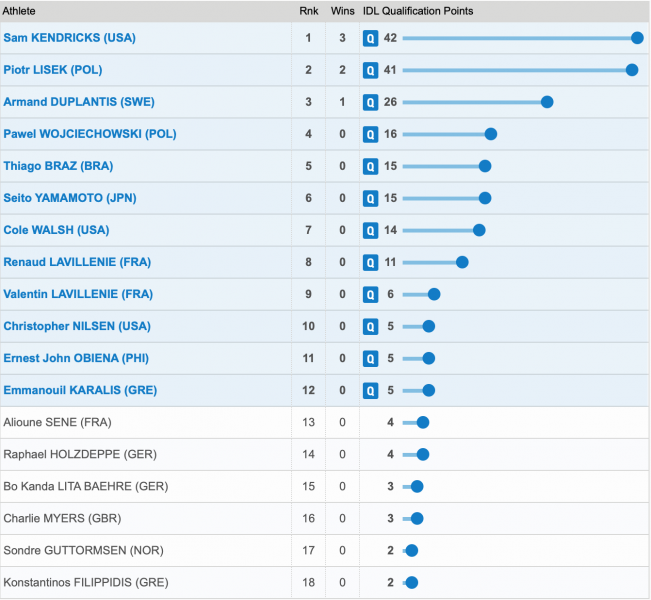Sort table by Wins column header
This screenshot has height=600, width=651.
pos(342,11)
